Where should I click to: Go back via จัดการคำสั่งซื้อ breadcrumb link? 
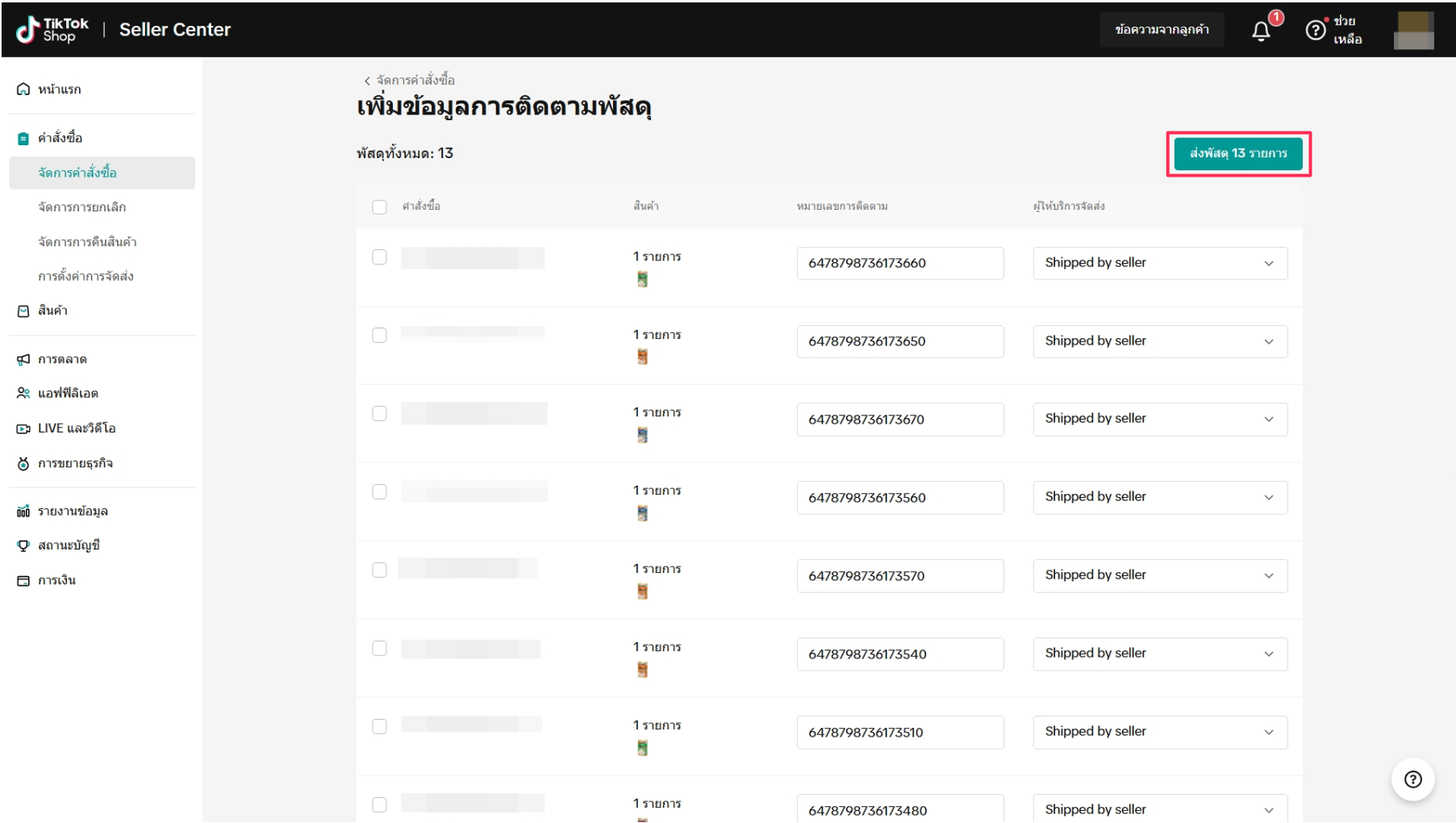pos(410,80)
